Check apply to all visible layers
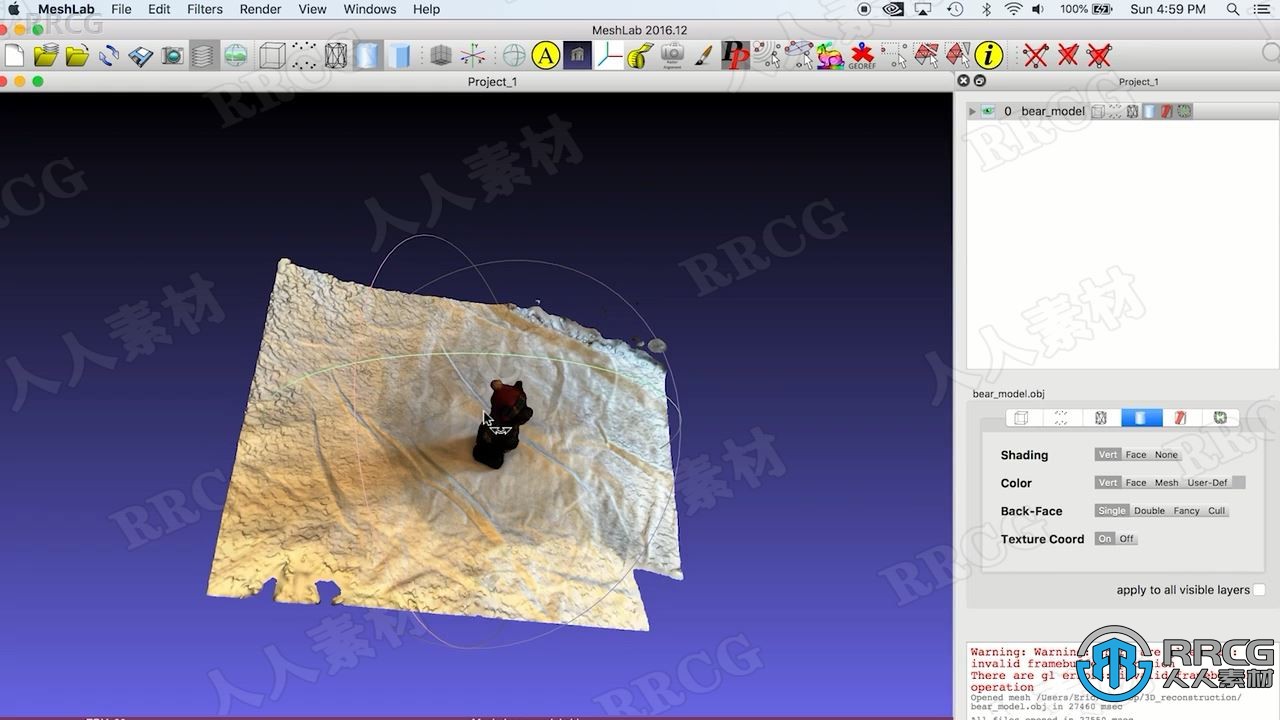This screenshot has height=720, width=1280. [1259, 590]
